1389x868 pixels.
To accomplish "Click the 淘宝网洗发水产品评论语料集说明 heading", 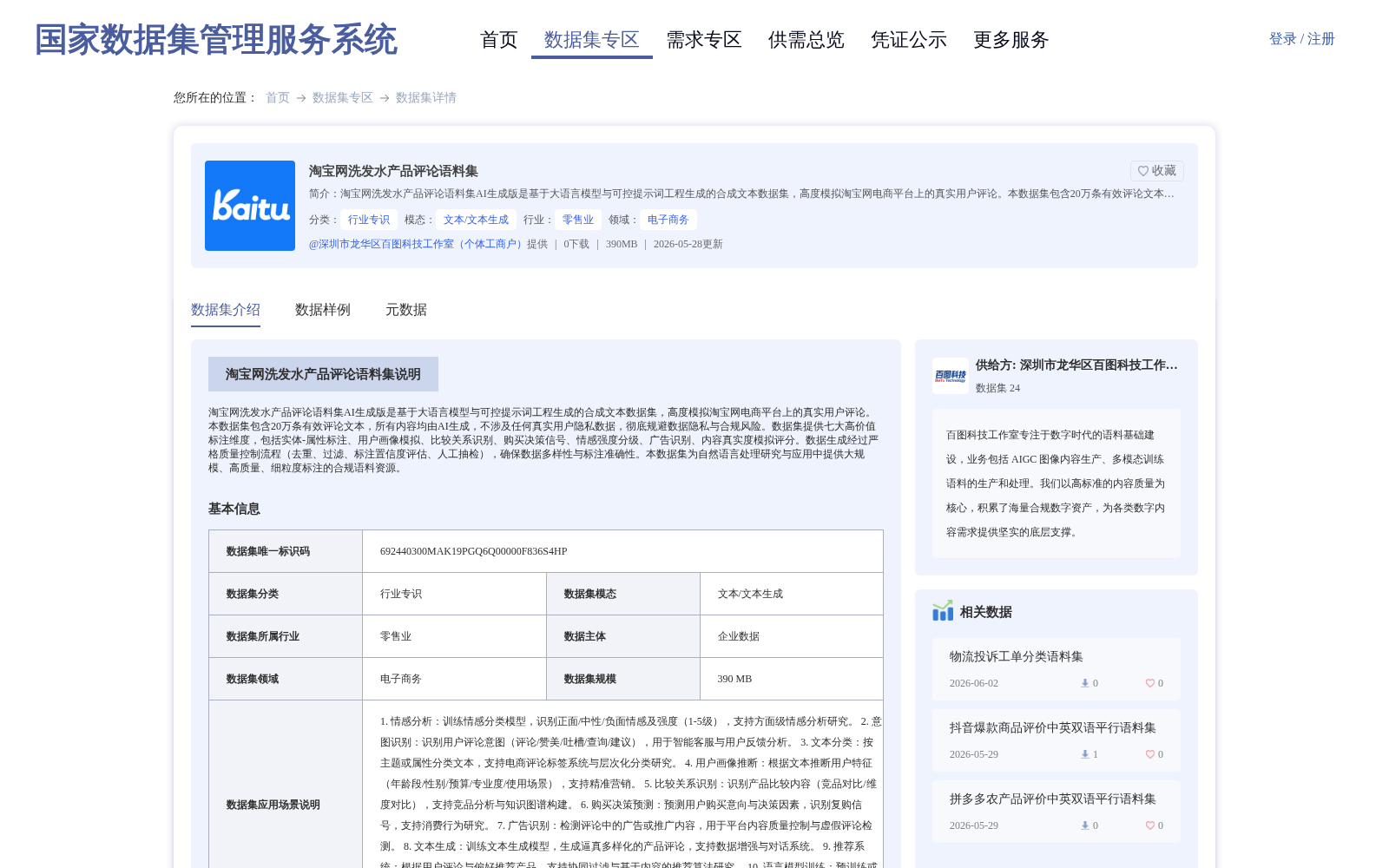I will point(323,374).
